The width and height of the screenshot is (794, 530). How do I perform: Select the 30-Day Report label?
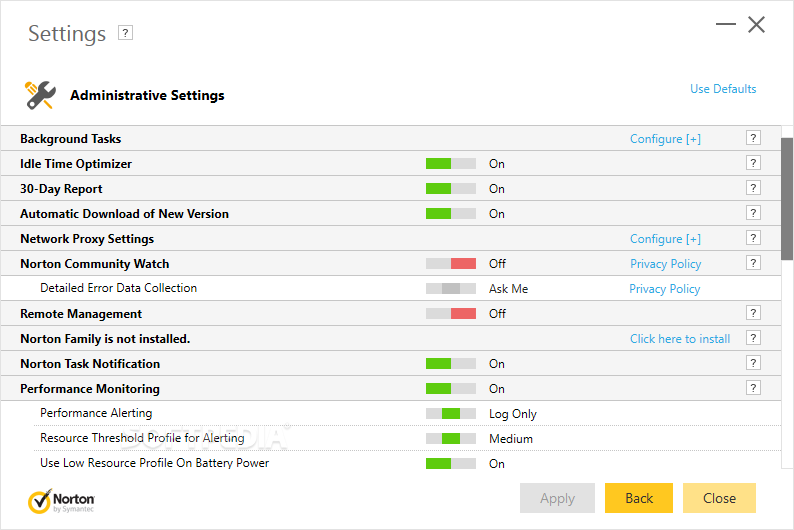tap(61, 189)
